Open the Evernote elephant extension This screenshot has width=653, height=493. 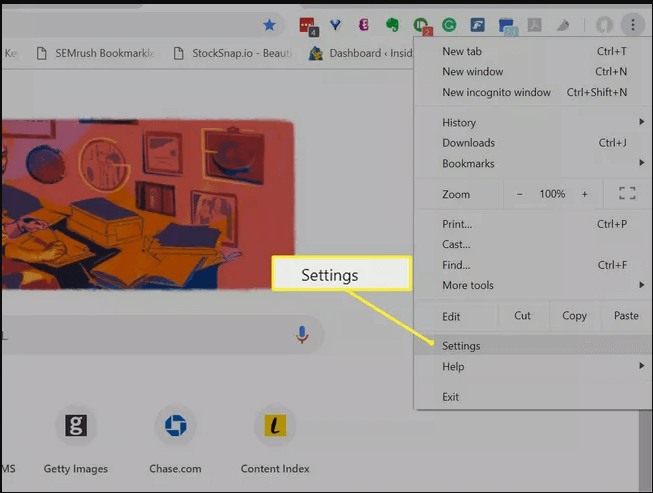[392, 25]
